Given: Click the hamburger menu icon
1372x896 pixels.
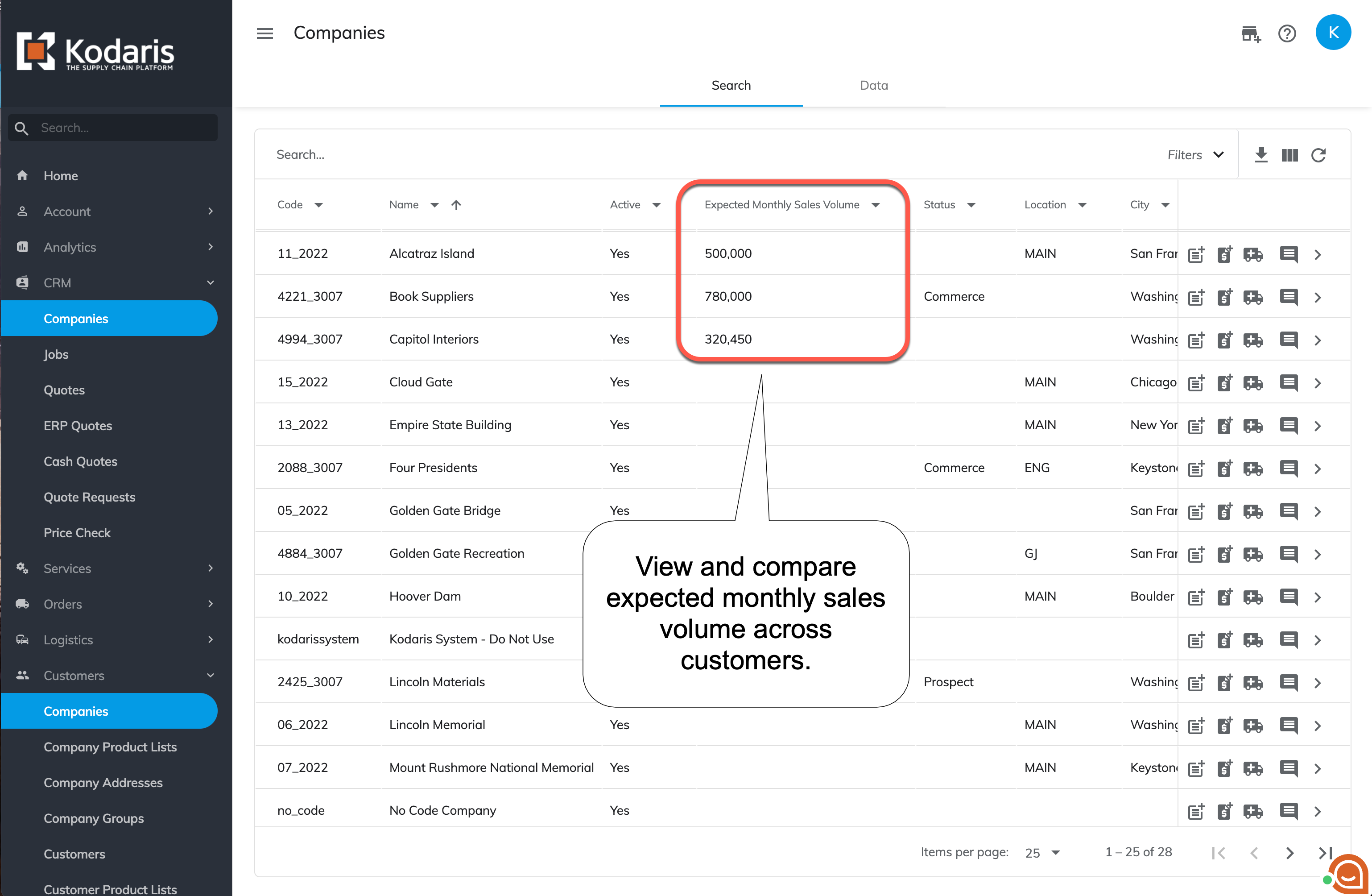Looking at the screenshot, I should (264, 33).
